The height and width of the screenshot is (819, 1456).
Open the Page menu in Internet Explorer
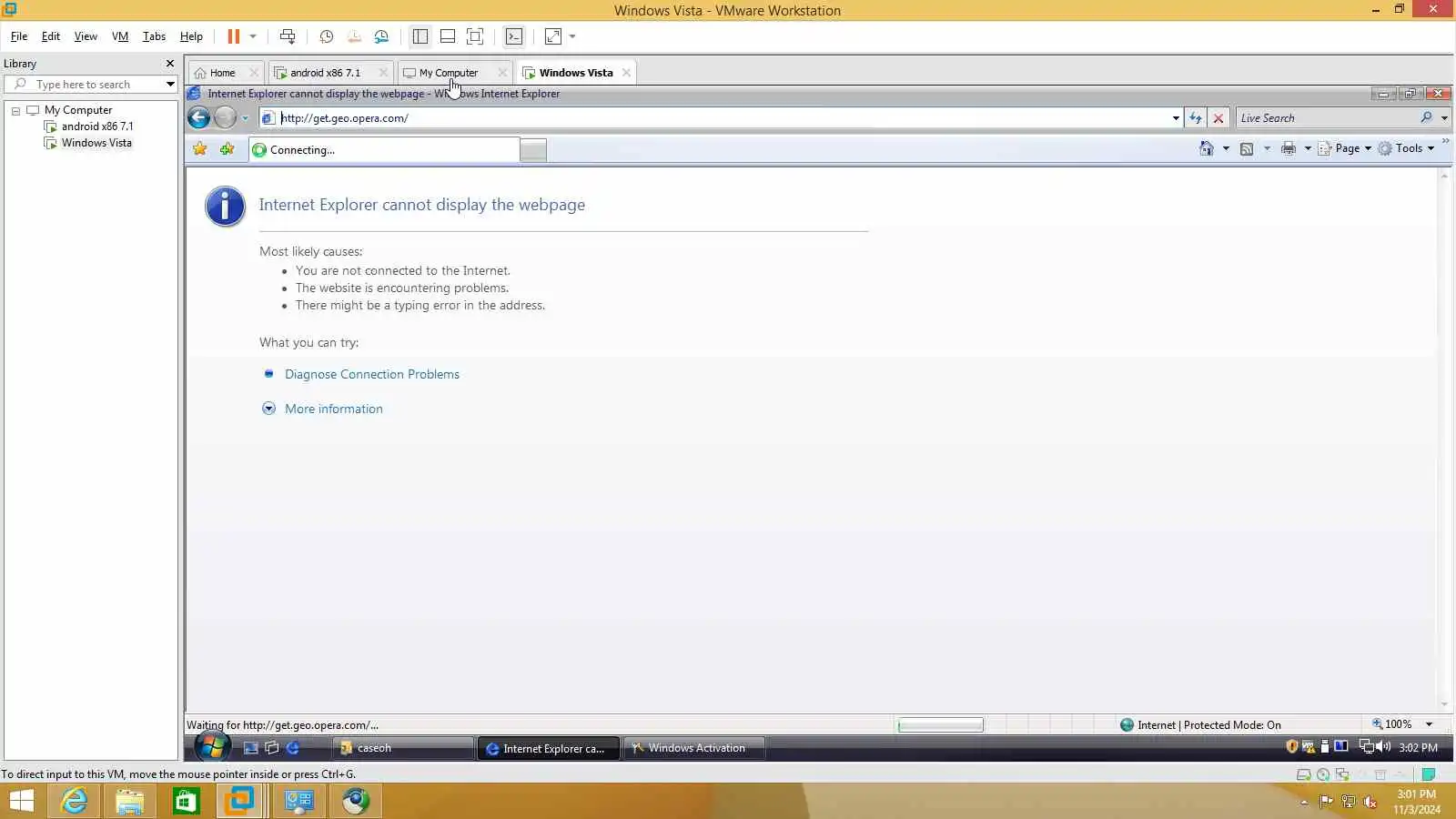click(x=1345, y=148)
